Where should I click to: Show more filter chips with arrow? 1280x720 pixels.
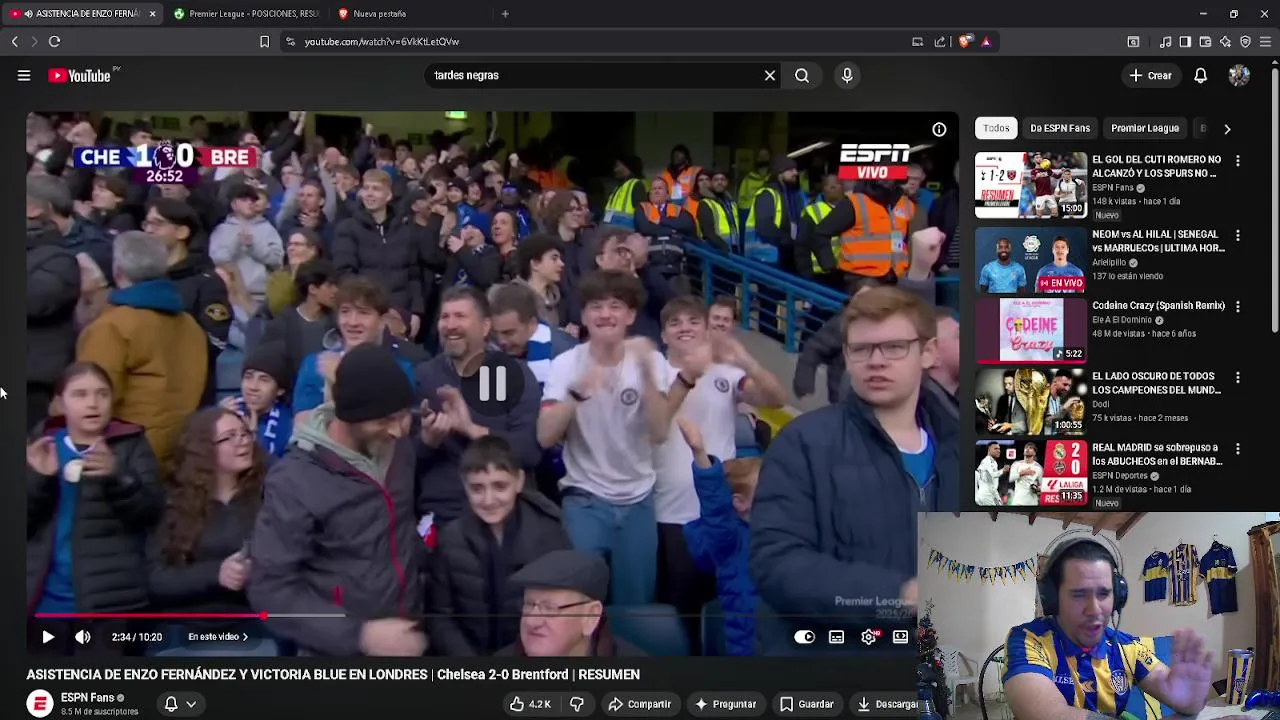pos(1227,128)
